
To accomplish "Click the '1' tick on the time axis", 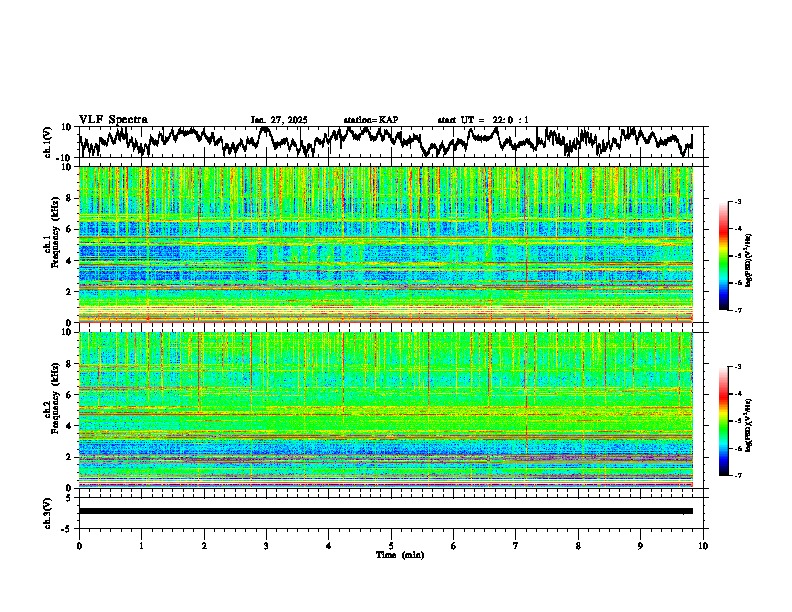I will point(141,546).
